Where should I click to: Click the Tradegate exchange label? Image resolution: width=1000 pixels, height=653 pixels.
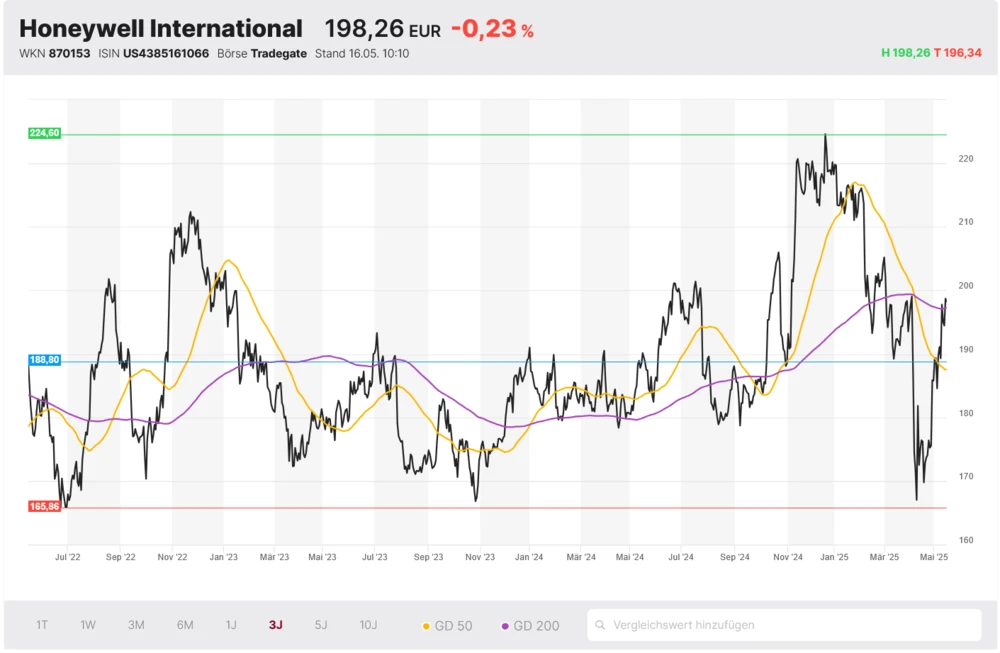pyautogui.click(x=279, y=54)
